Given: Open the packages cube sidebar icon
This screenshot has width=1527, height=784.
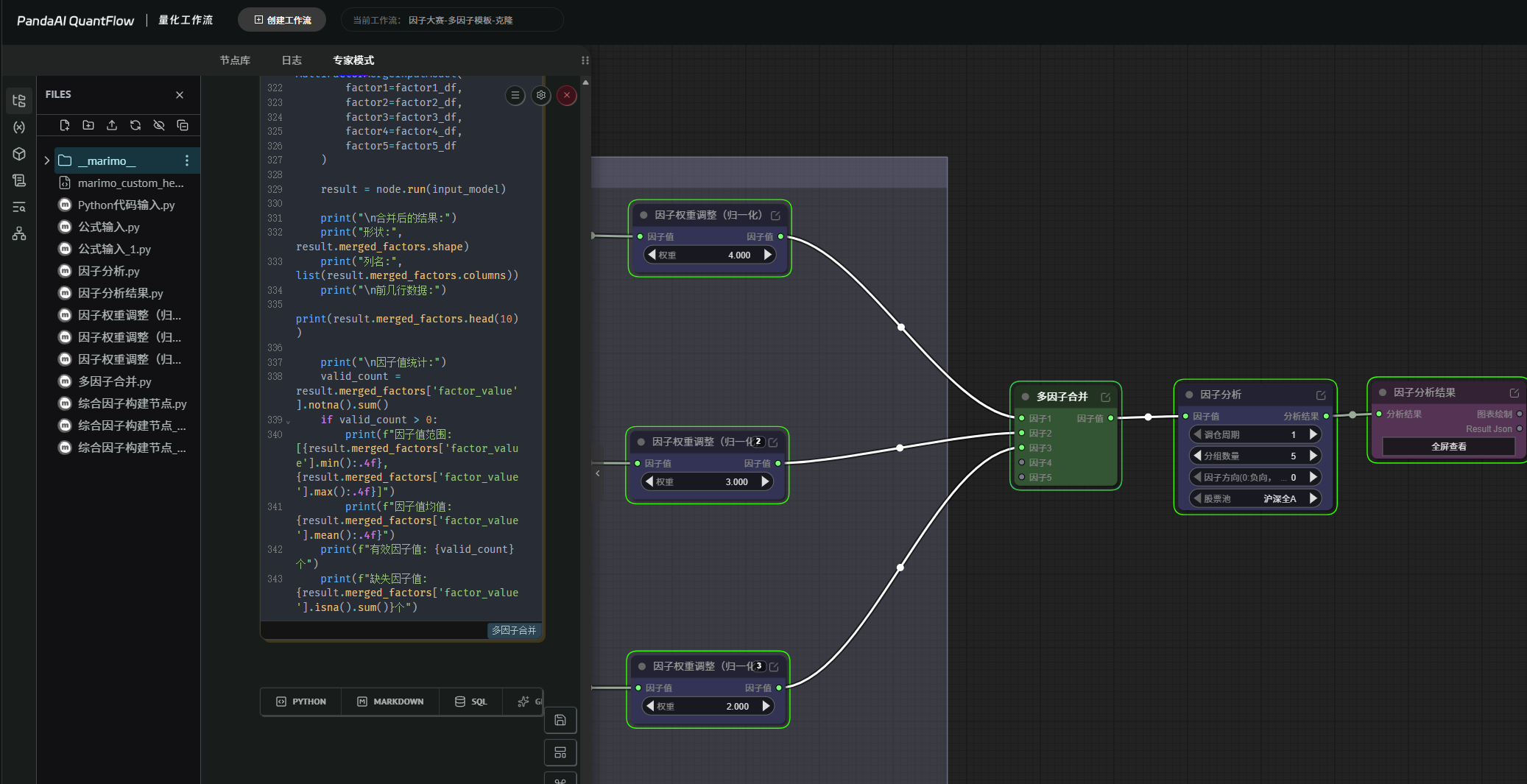Looking at the screenshot, I should [19, 154].
